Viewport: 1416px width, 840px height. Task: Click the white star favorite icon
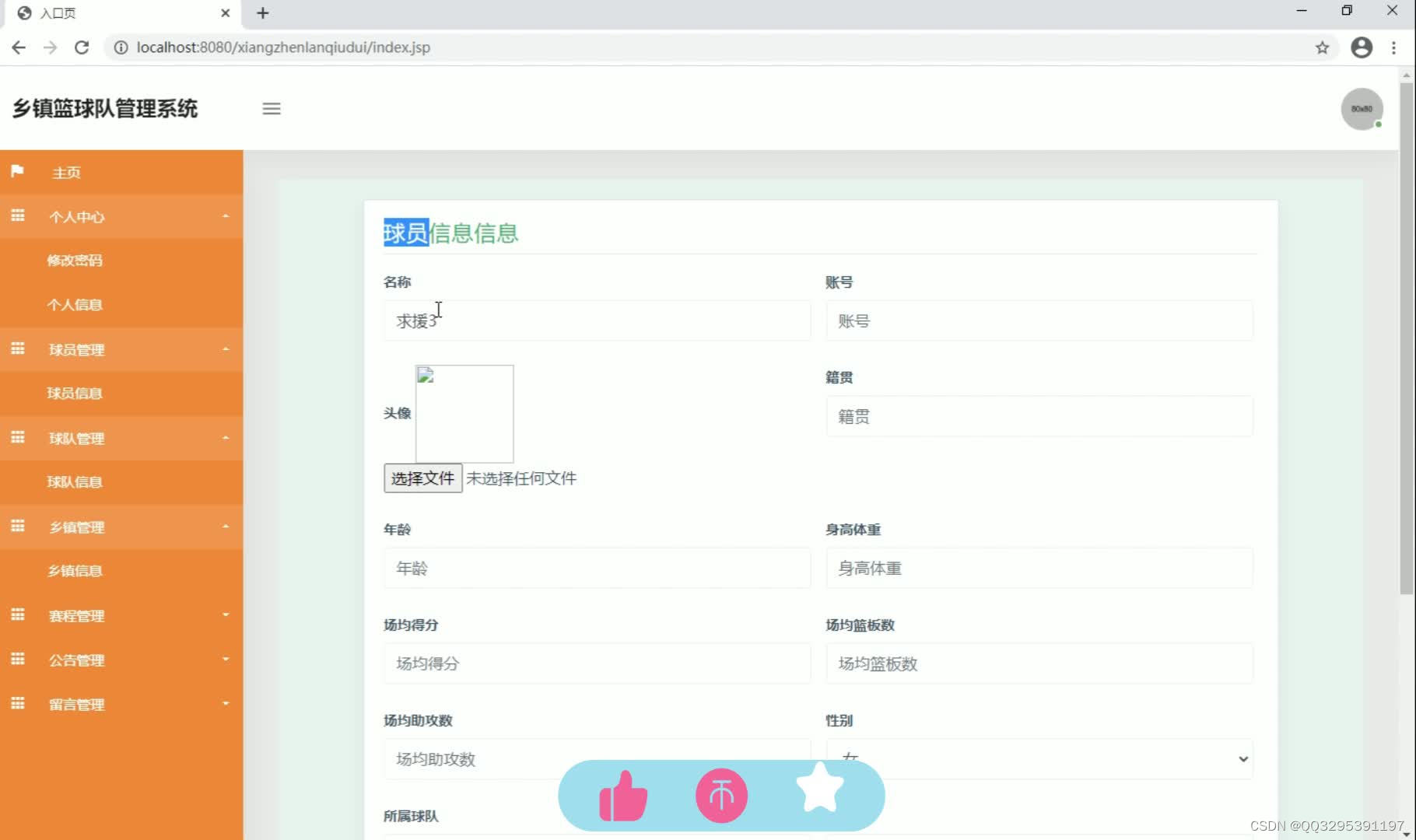[x=820, y=788]
